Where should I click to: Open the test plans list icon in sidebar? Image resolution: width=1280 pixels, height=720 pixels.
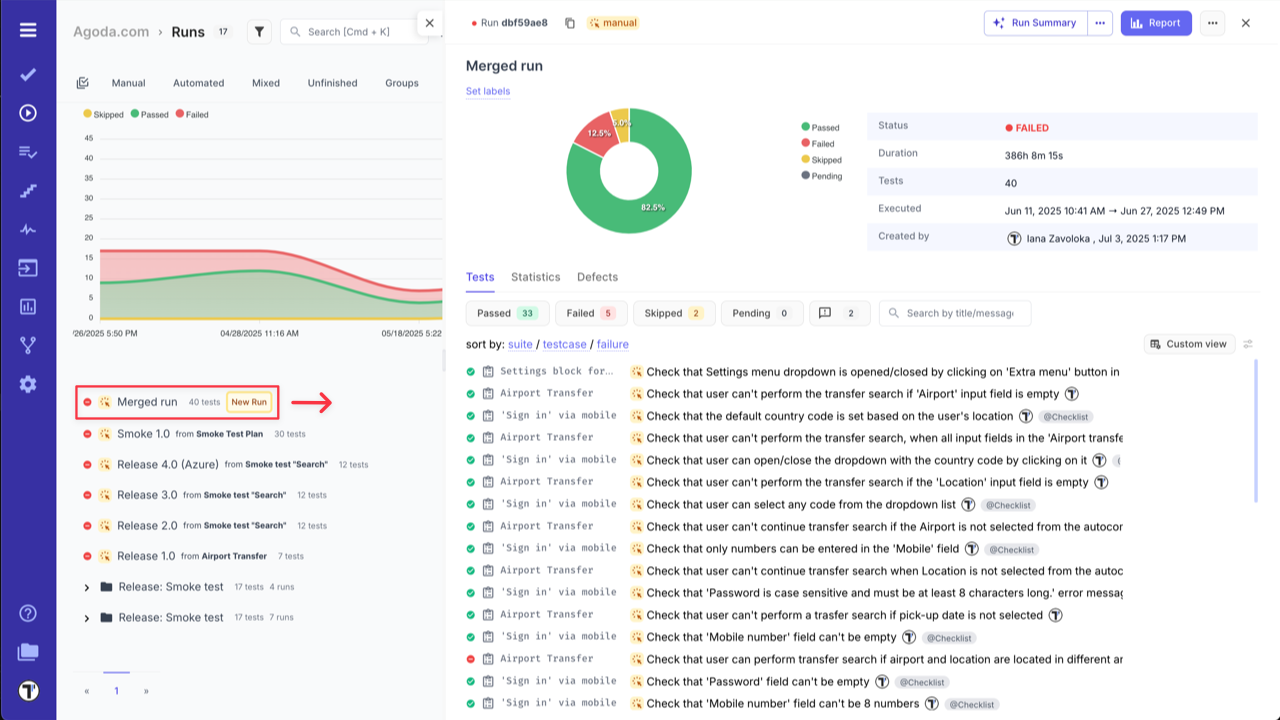[28, 152]
